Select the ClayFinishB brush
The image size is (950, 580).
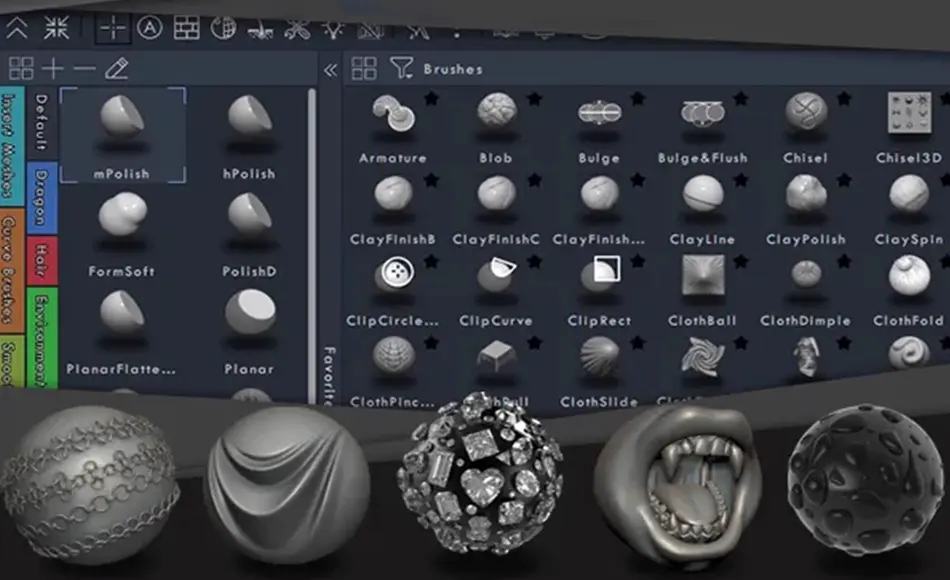pyautogui.click(x=393, y=210)
